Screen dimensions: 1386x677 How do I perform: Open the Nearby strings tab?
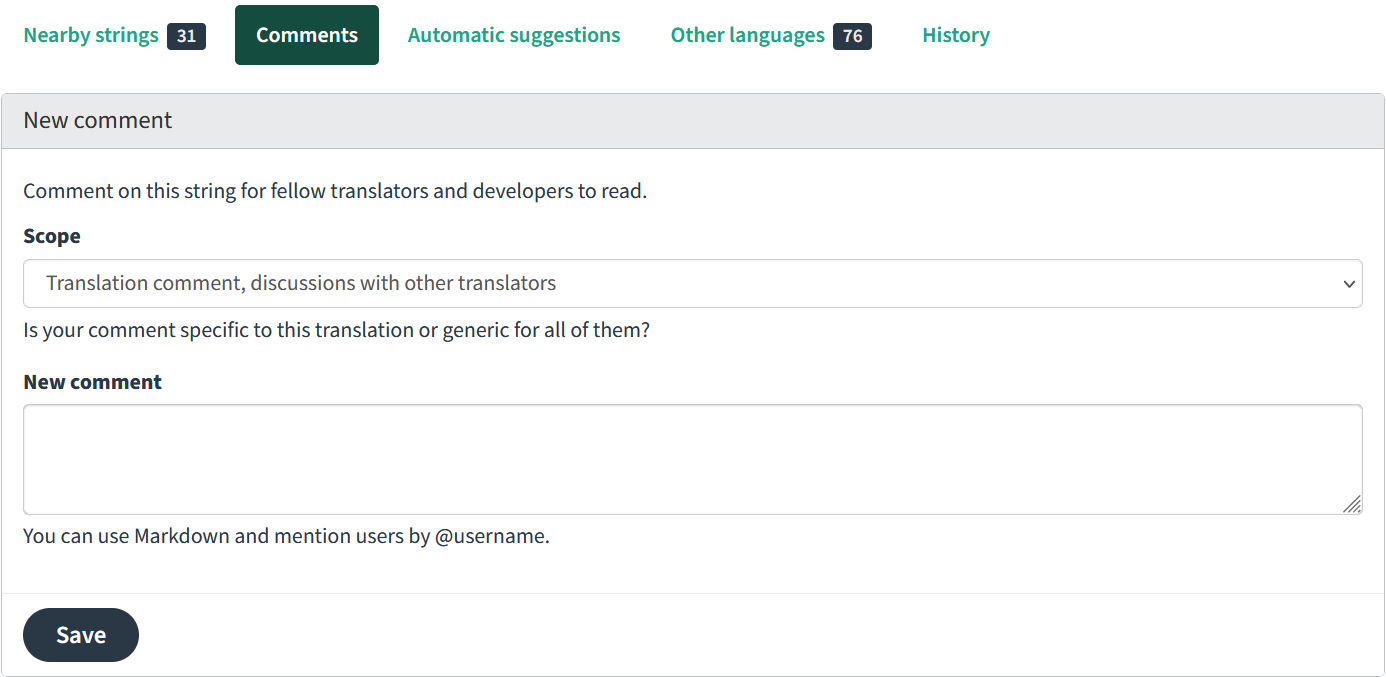pos(113,35)
